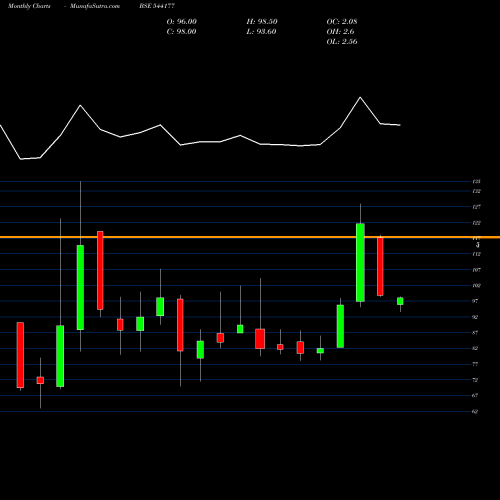Click the 'H: 98.50' high value

(x=262, y=22)
